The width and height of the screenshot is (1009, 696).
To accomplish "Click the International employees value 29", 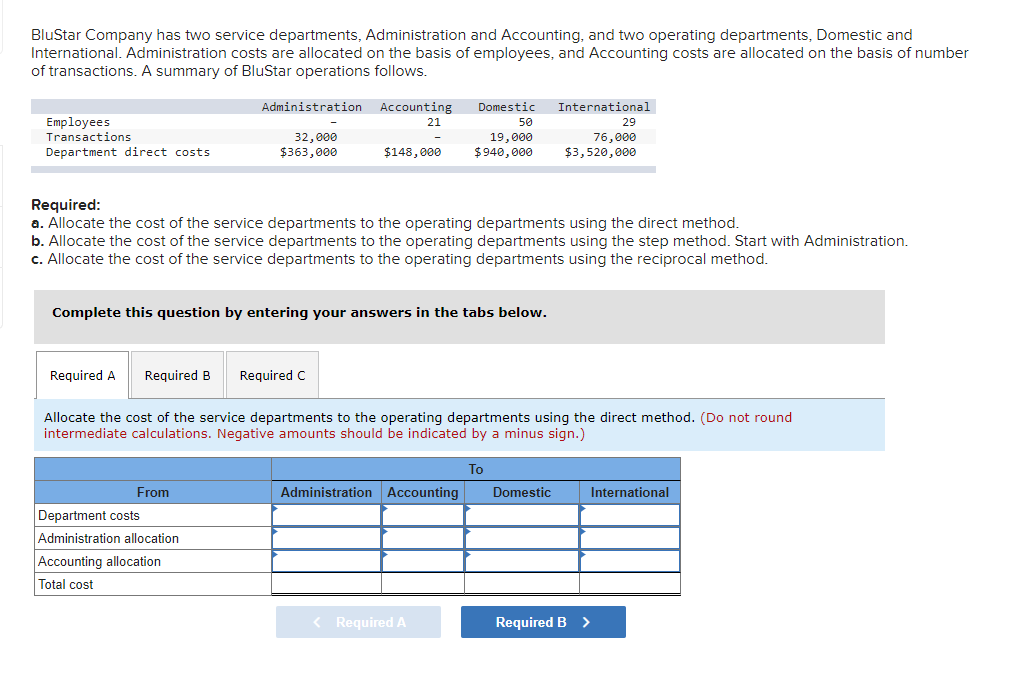I will [629, 122].
